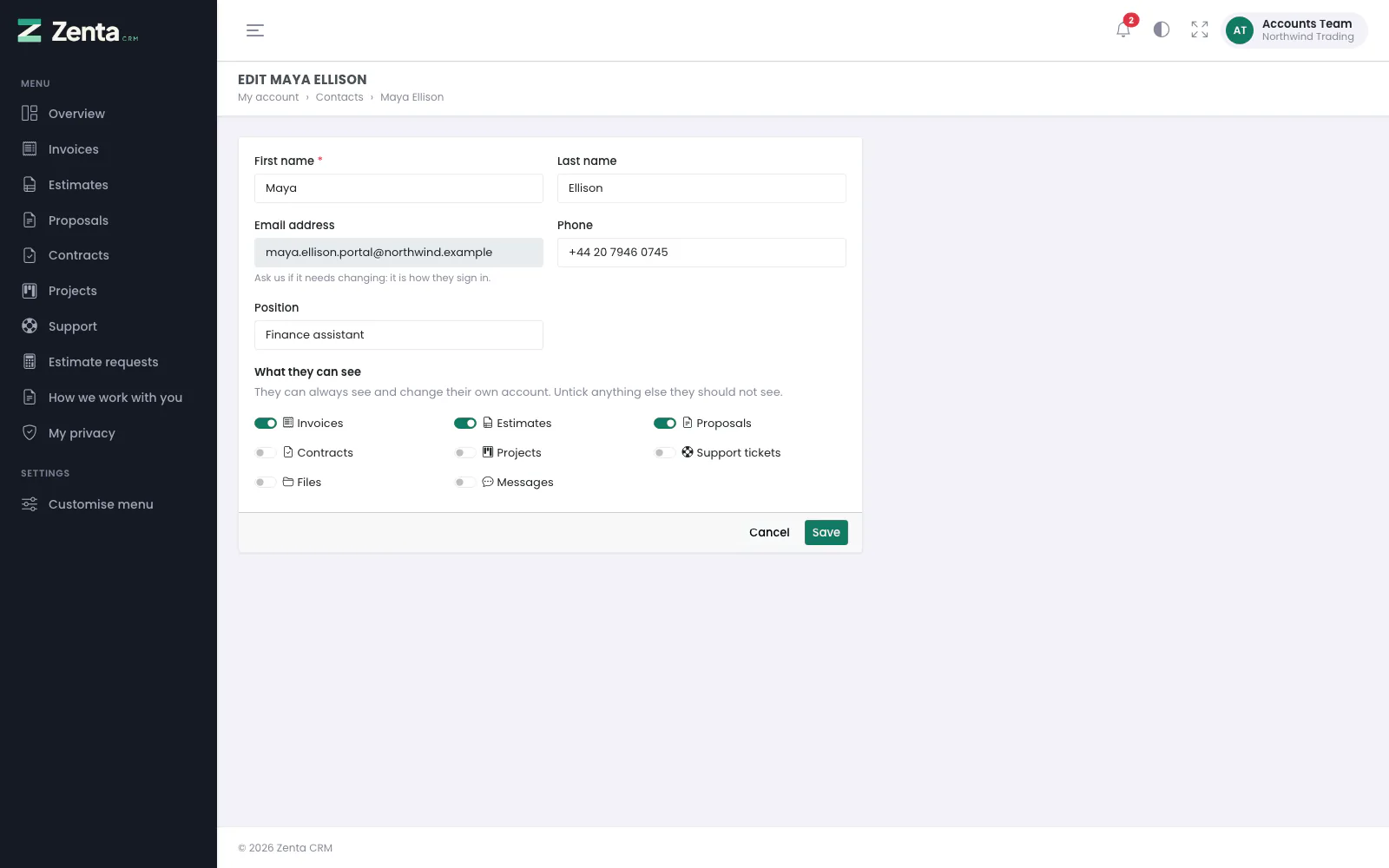Open the Accounts Team user menu
Image resolution: width=1389 pixels, height=868 pixels.
1294,30
